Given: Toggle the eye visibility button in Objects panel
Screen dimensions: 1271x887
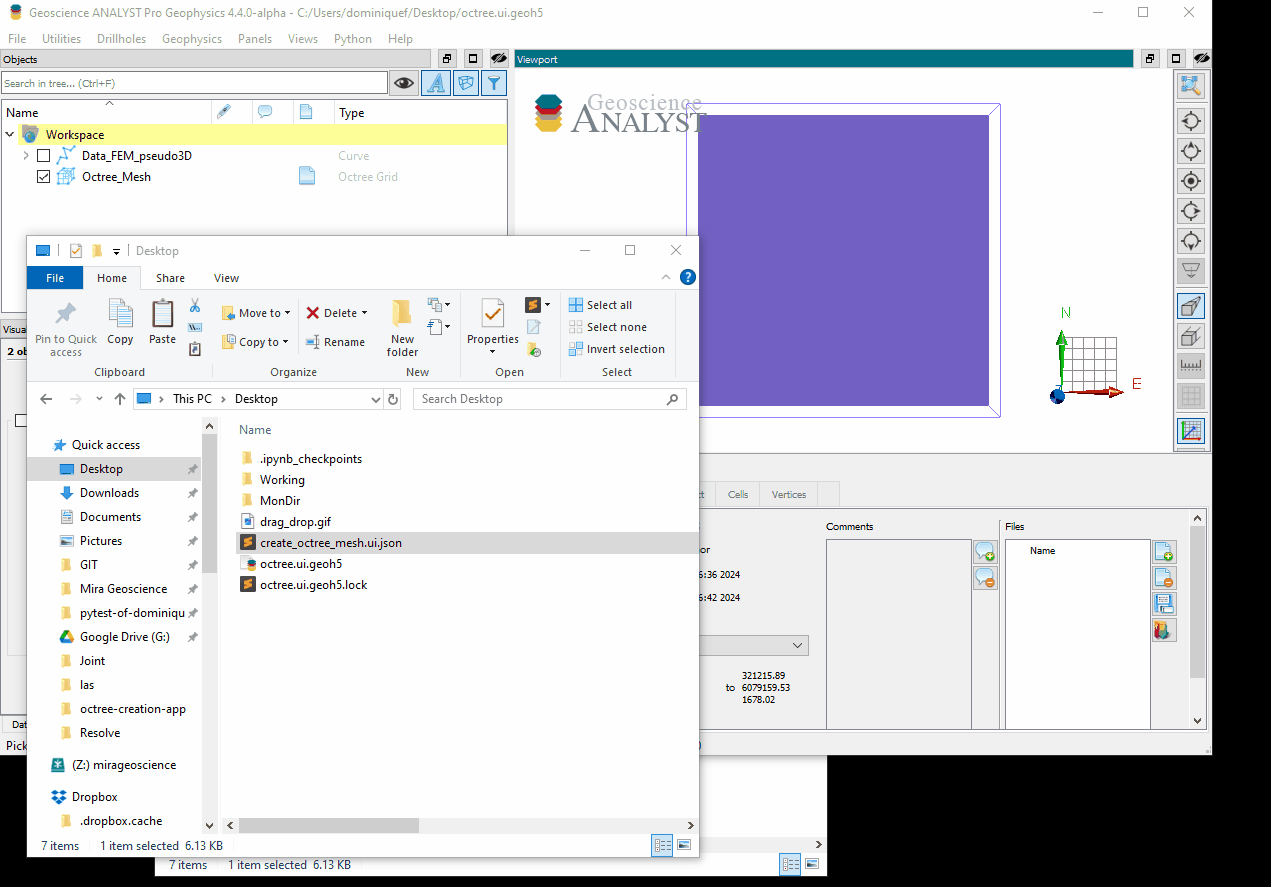Looking at the screenshot, I should click(403, 83).
